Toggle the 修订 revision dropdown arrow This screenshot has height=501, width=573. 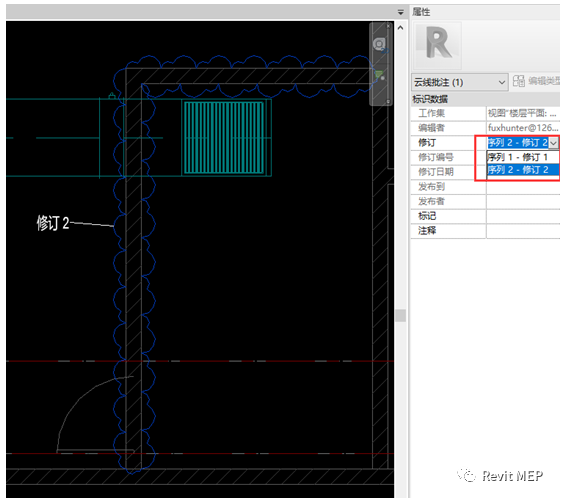click(554, 143)
